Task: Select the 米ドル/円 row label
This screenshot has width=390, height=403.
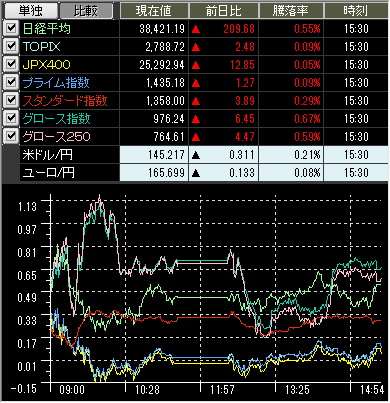Action: point(48,155)
